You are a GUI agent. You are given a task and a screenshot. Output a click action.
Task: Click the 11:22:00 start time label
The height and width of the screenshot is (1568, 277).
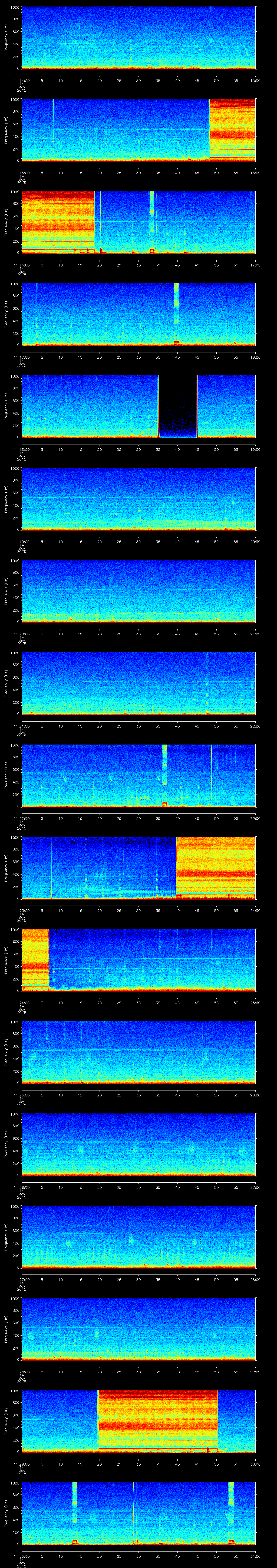(x=21, y=818)
